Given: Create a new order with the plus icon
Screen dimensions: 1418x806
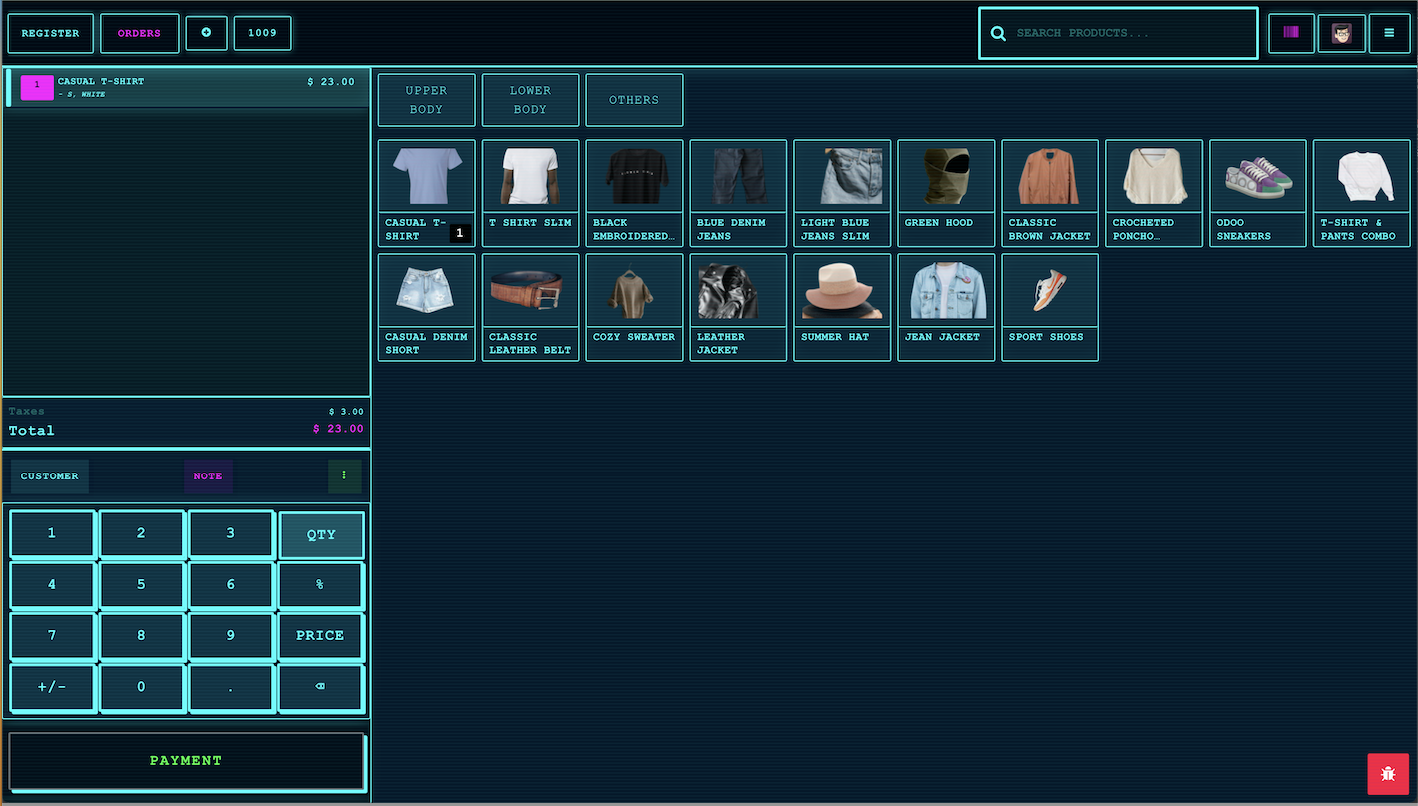Looking at the screenshot, I should (x=206, y=33).
